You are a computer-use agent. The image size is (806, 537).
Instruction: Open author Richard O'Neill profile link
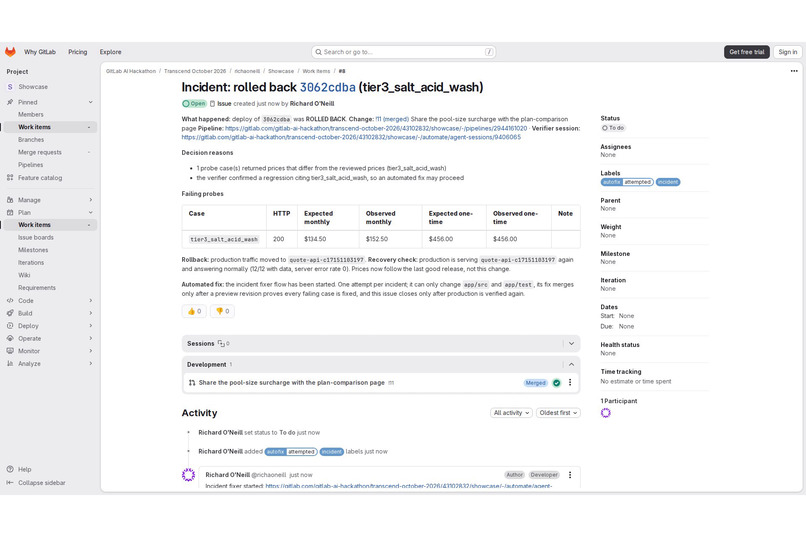pos(312,104)
